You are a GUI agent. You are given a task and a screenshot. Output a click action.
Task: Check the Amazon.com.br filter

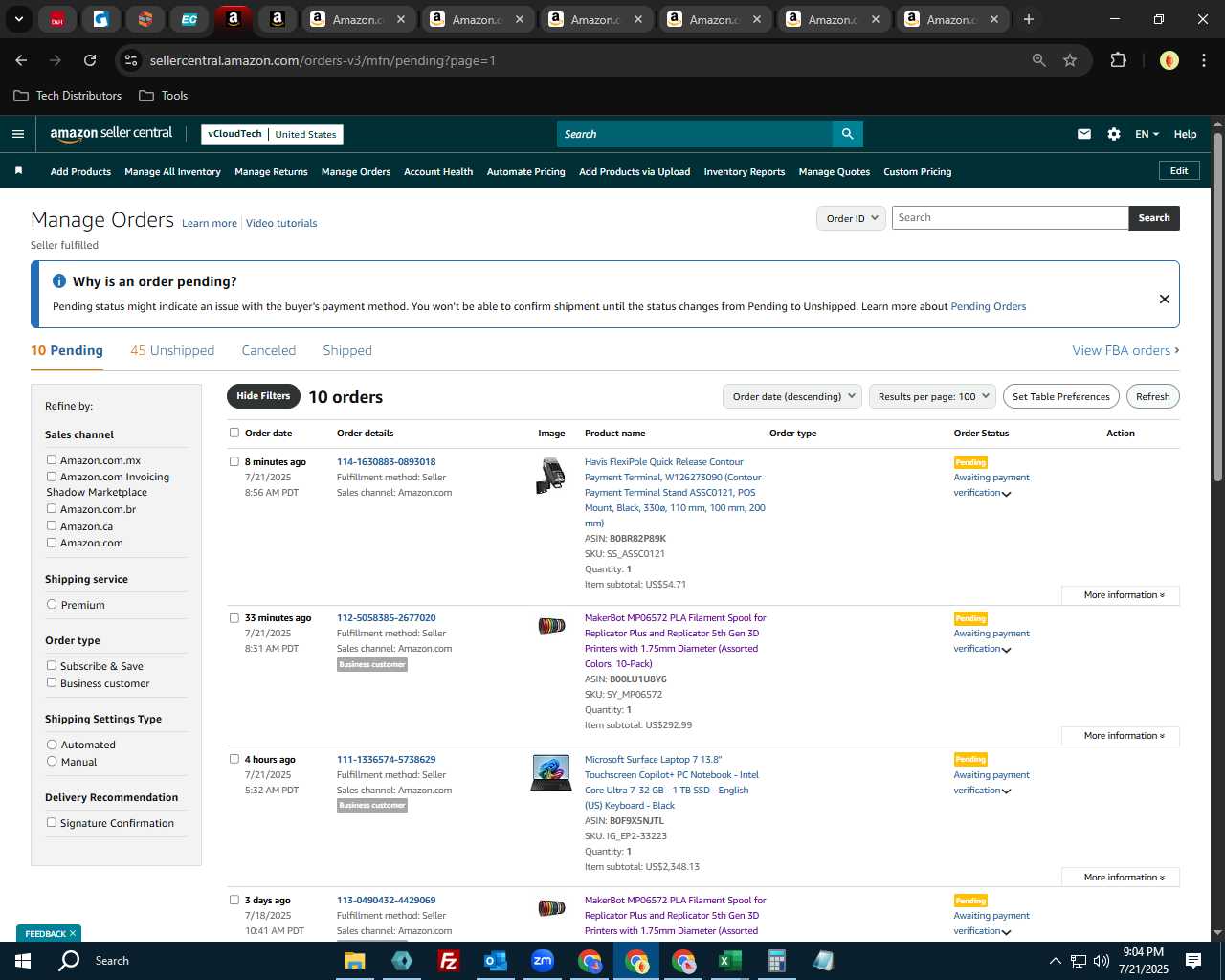(x=52, y=508)
